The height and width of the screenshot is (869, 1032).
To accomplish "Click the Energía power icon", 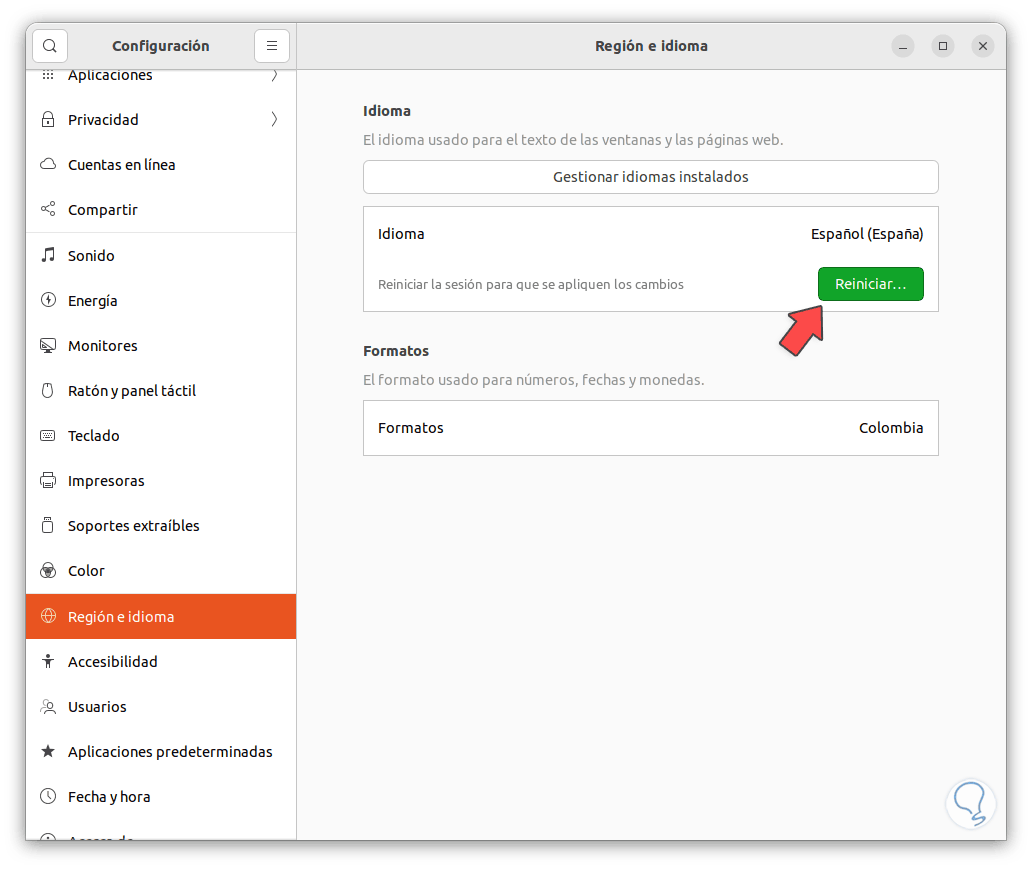I will tap(48, 301).
